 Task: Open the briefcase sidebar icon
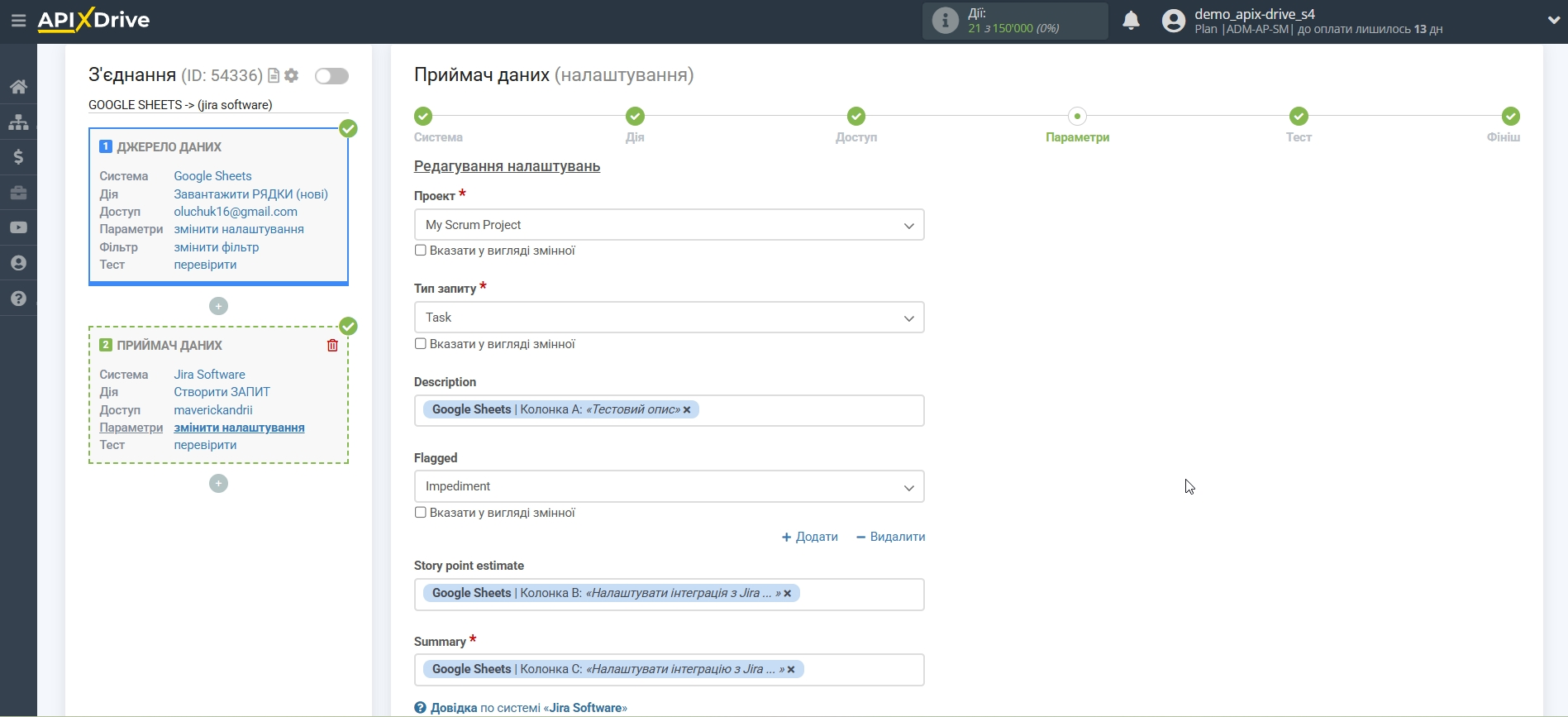(18, 193)
